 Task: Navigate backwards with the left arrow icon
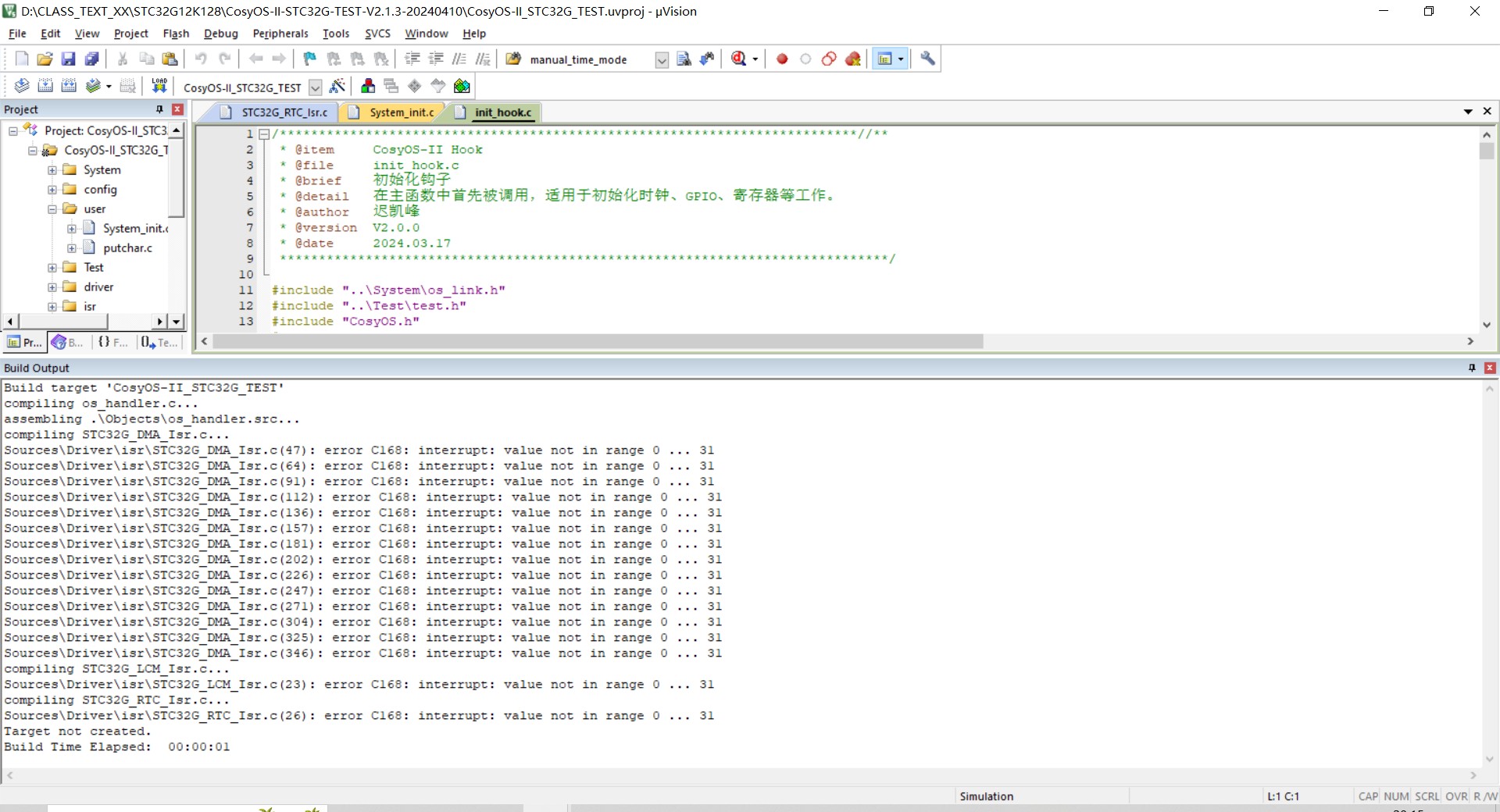point(255,59)
